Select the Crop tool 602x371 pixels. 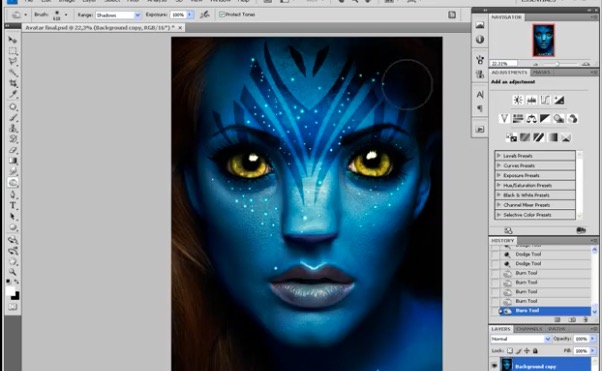(x=13, y=83)
